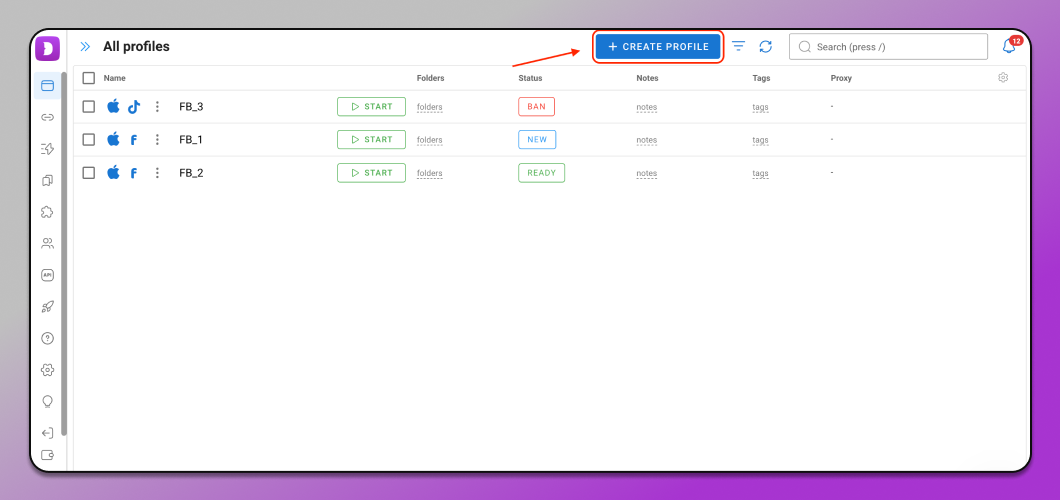1060x500 pixels.
Task: Open the three-dot menu for FB_1
Action: coord(157,139)
